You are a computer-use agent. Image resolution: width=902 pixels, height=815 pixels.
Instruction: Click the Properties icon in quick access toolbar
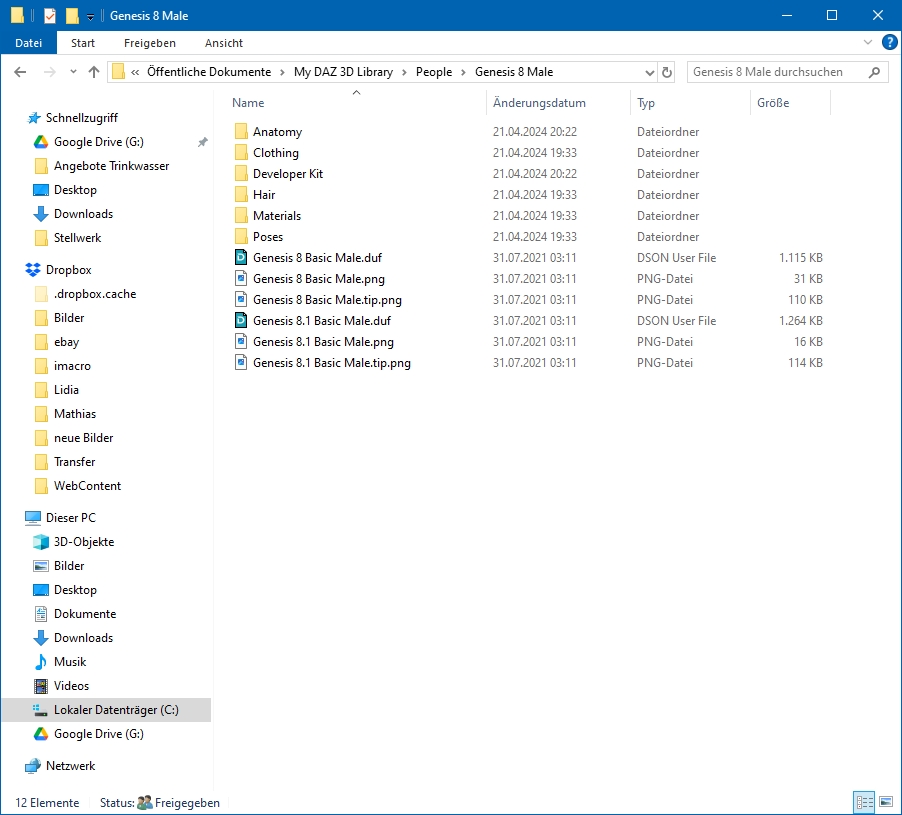point(50,16)
